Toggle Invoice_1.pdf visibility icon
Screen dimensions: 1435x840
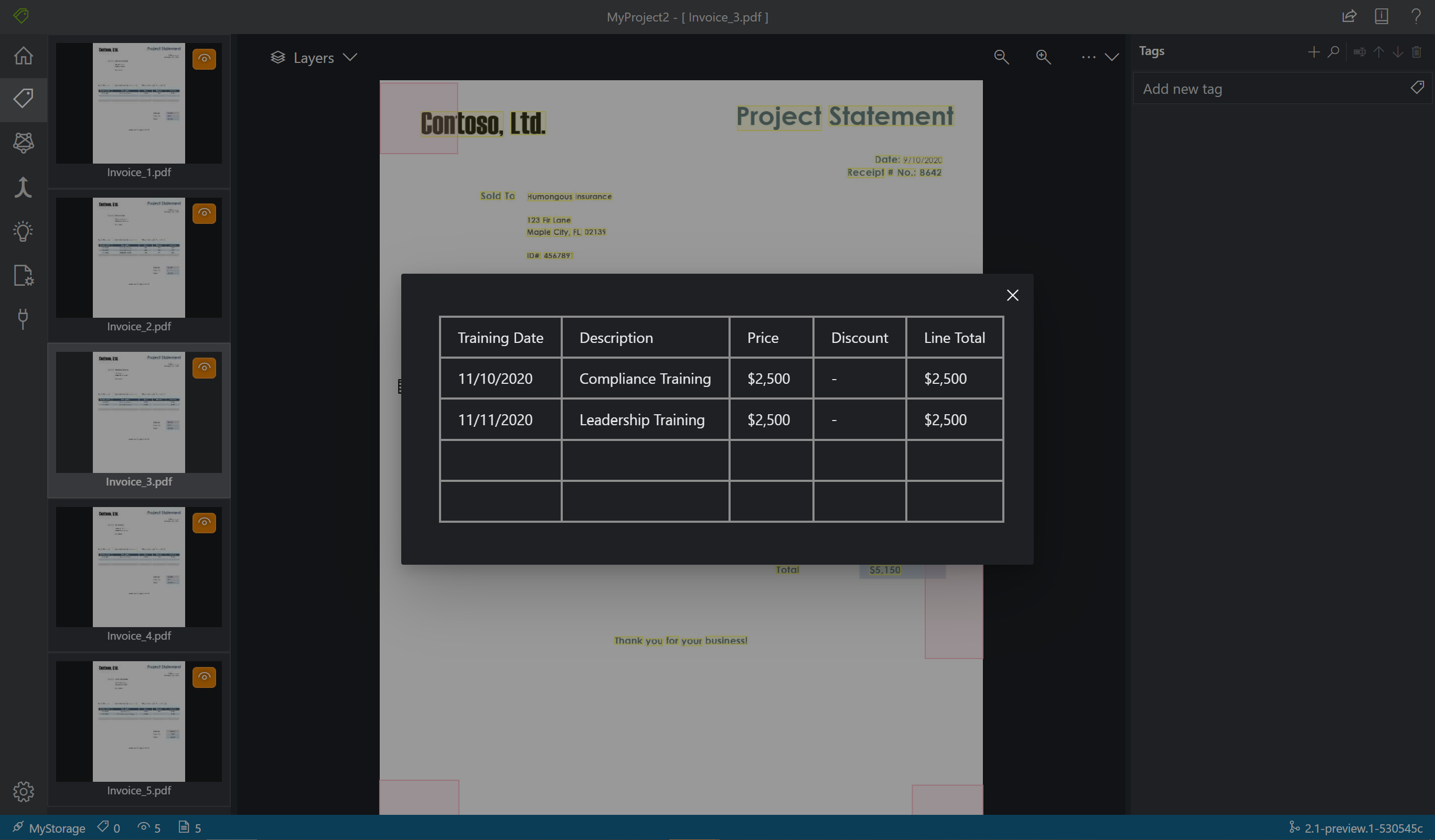[204, 58]
